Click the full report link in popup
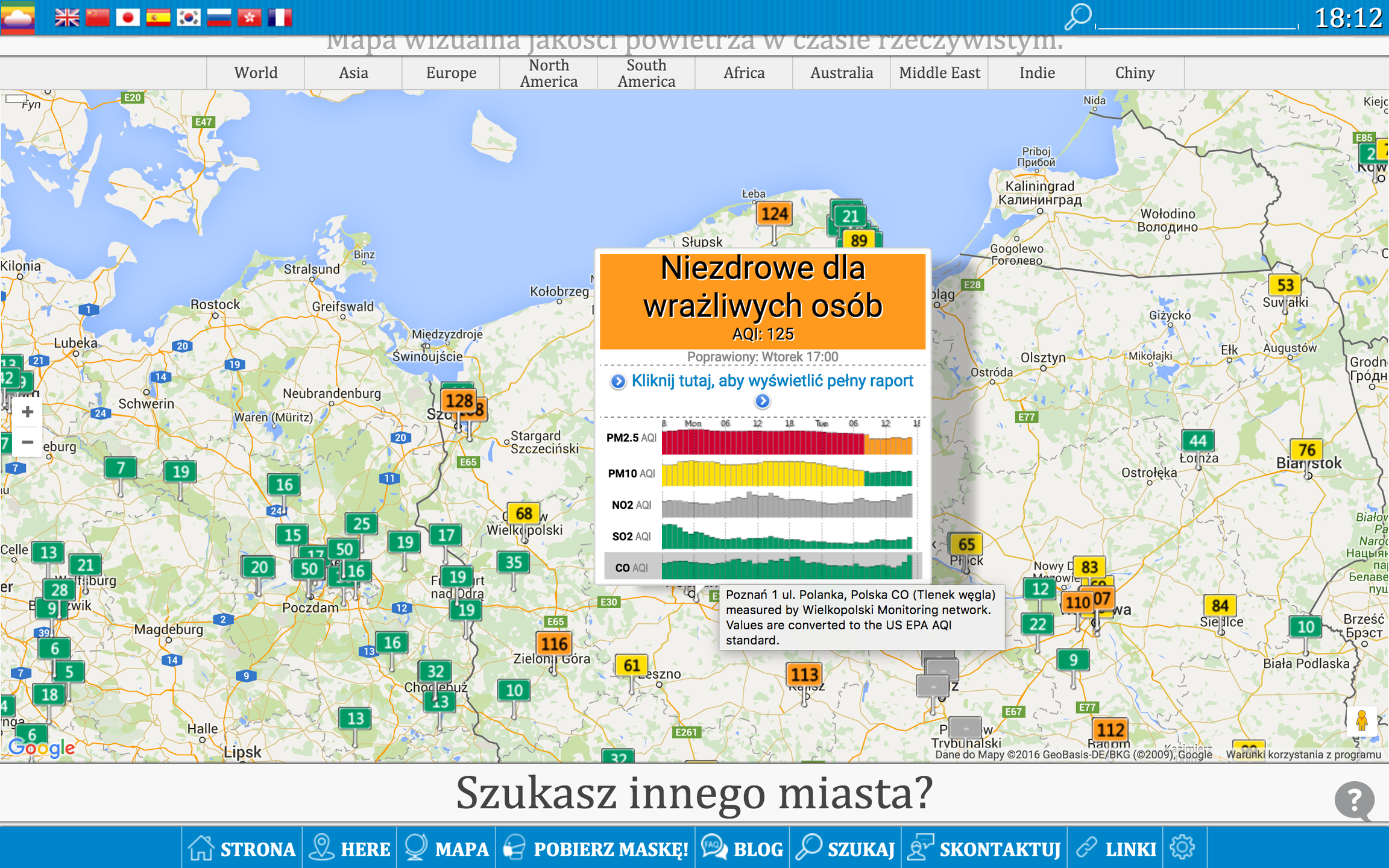1389x868 pixels. coord(772,381)
